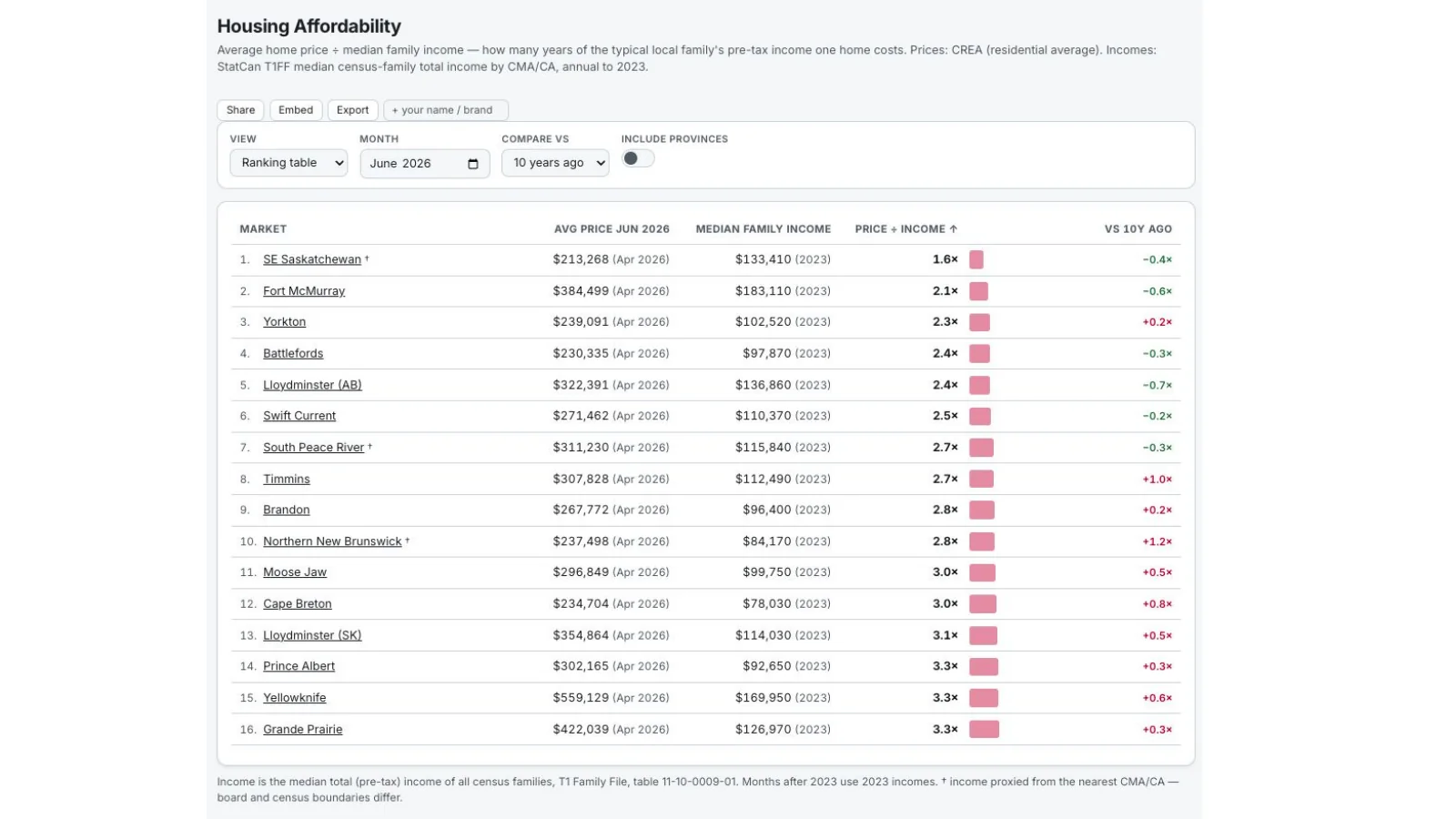Open the Cape Breton market link
Viewport: 1456px width, 819px height.
(298, 604)
